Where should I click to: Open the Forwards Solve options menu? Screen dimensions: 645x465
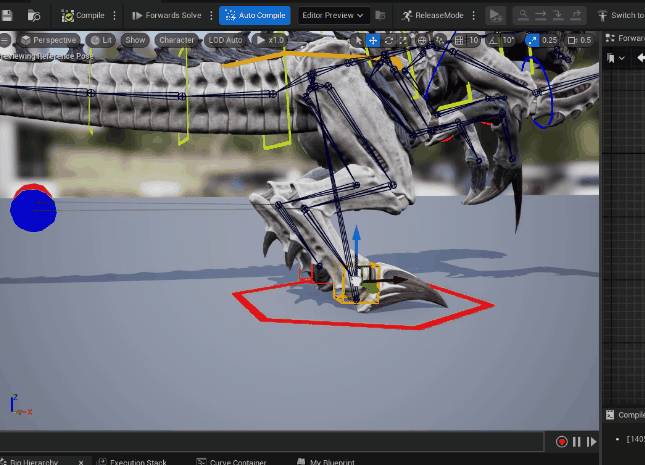click(x=211, y=16)
